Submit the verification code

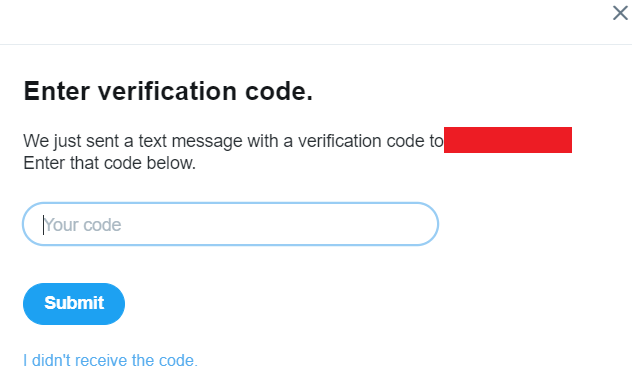[x=74, y=304]
